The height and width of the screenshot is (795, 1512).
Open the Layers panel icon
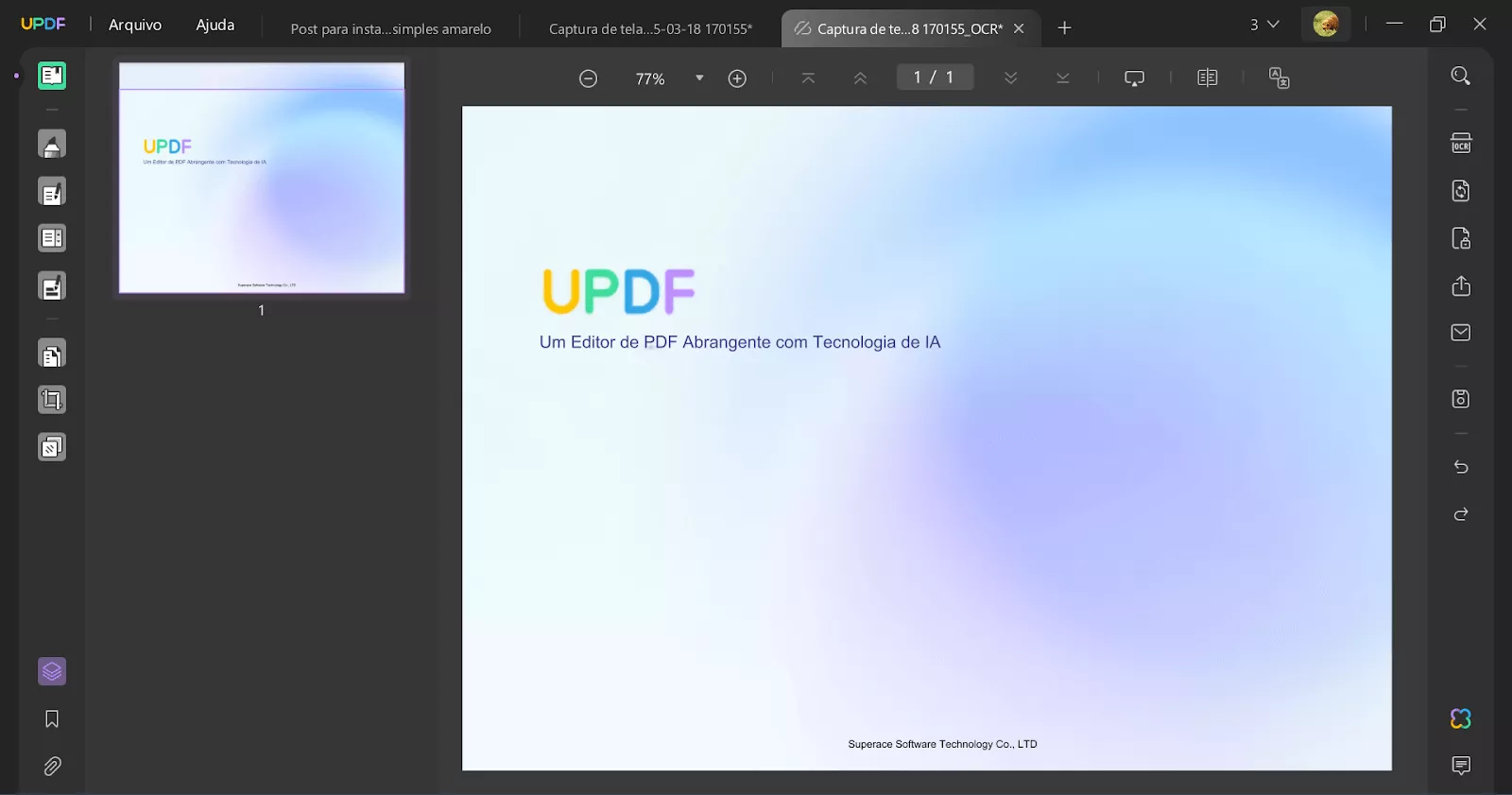(52, 672)
